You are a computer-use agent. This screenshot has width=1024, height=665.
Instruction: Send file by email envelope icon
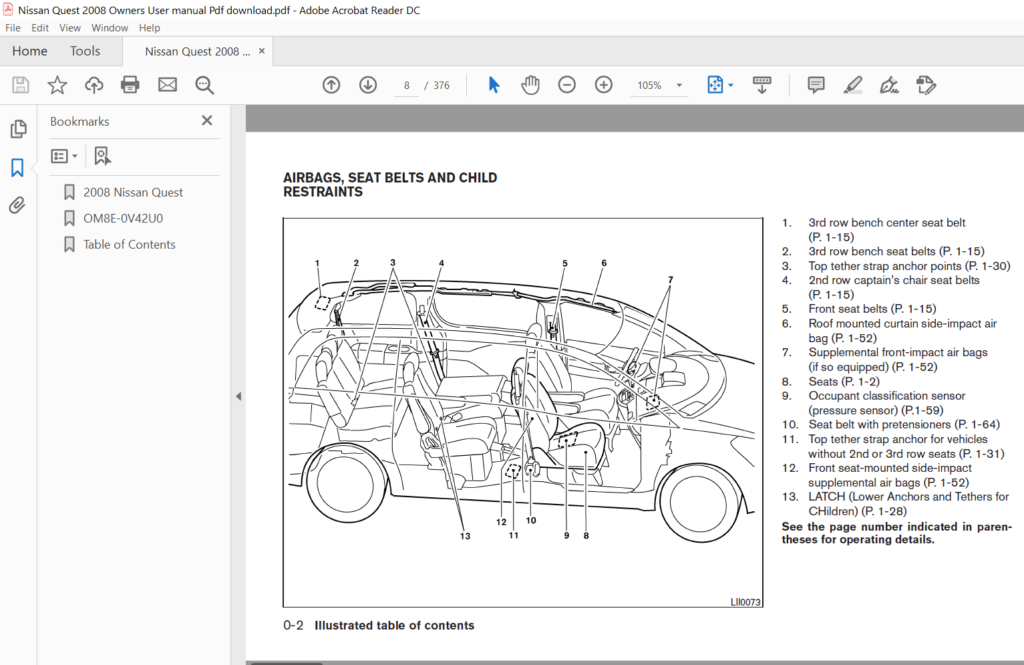pyautogui.click(x=167, y=85)
